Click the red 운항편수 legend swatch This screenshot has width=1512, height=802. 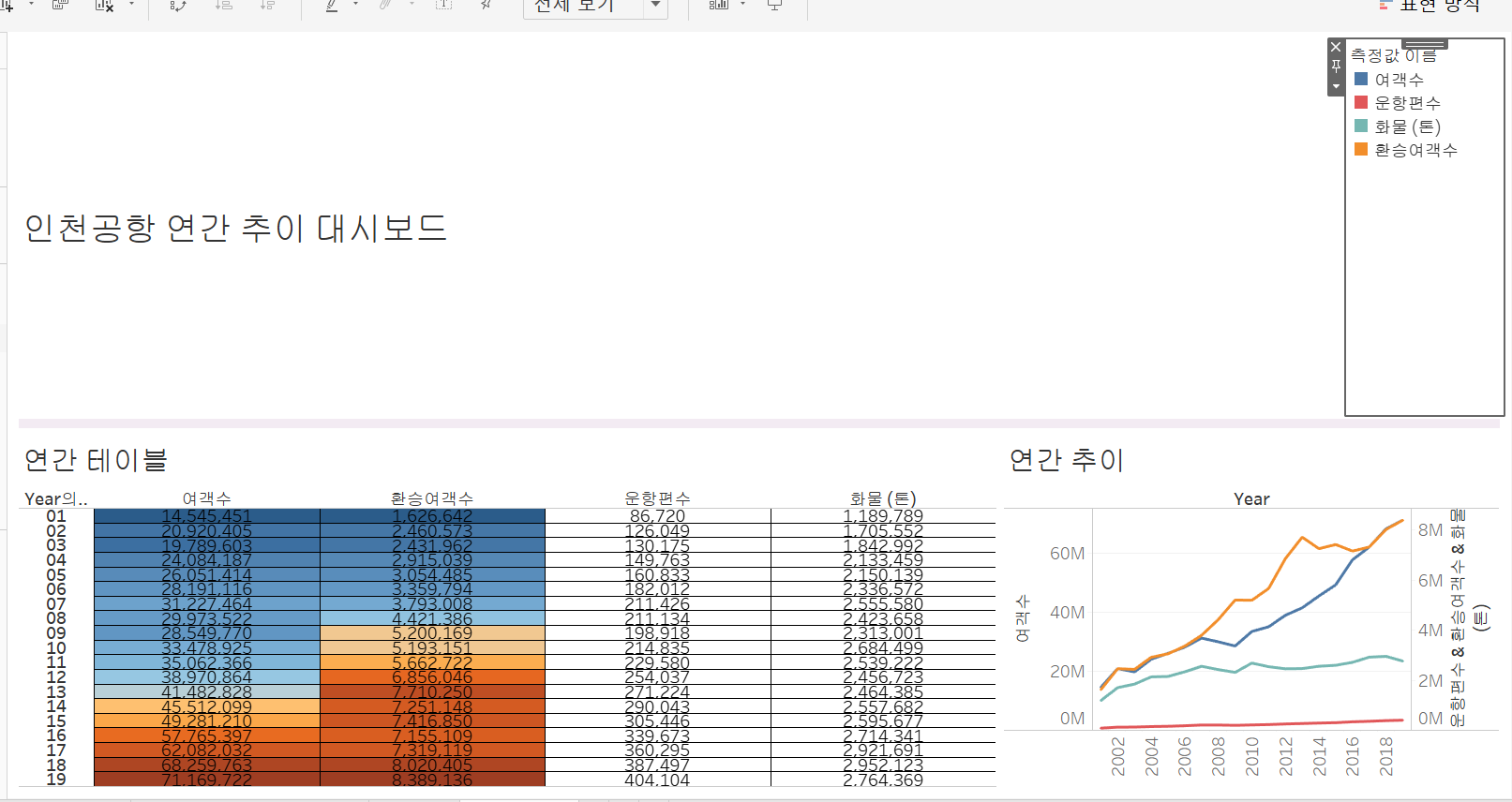click(1361, 102)
